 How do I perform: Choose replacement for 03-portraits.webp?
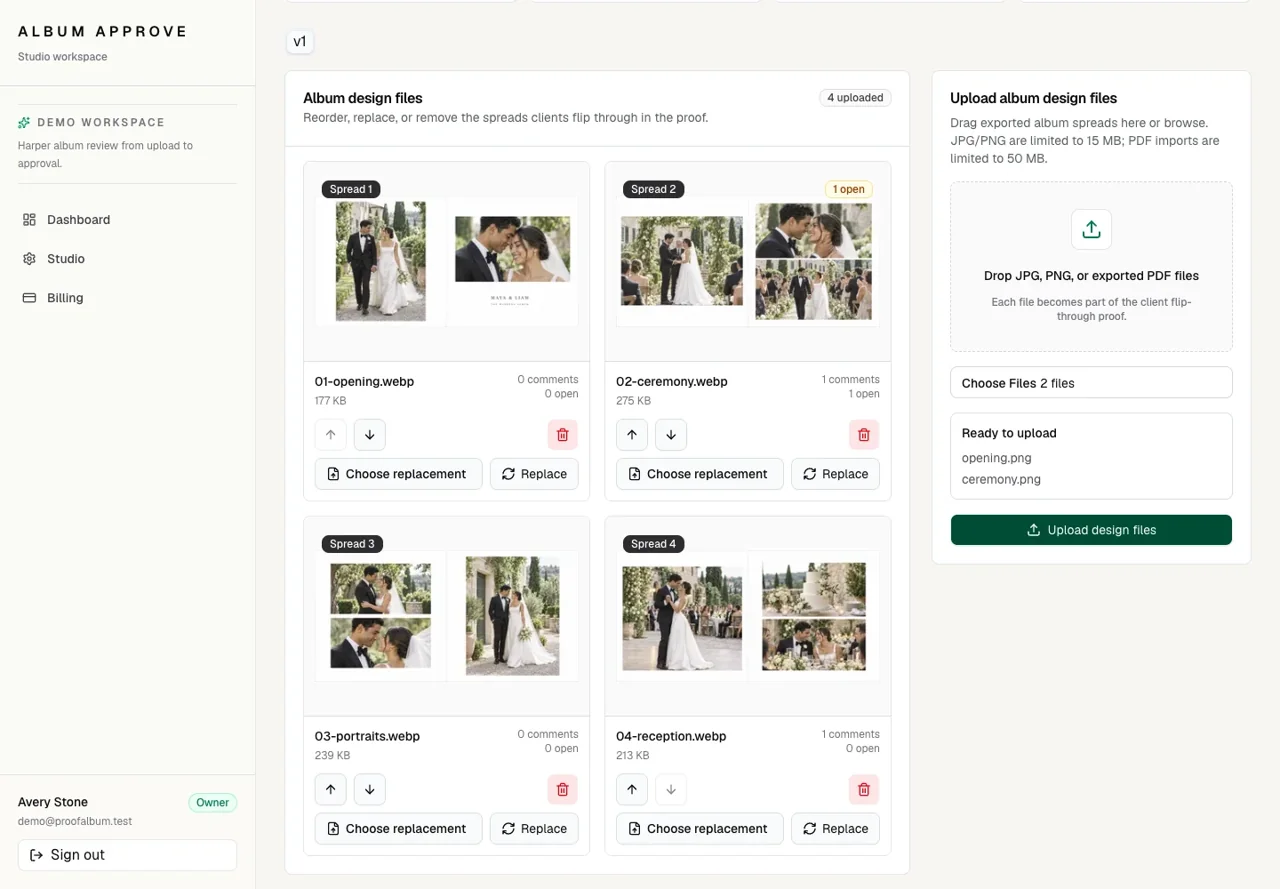click(399, 829)
